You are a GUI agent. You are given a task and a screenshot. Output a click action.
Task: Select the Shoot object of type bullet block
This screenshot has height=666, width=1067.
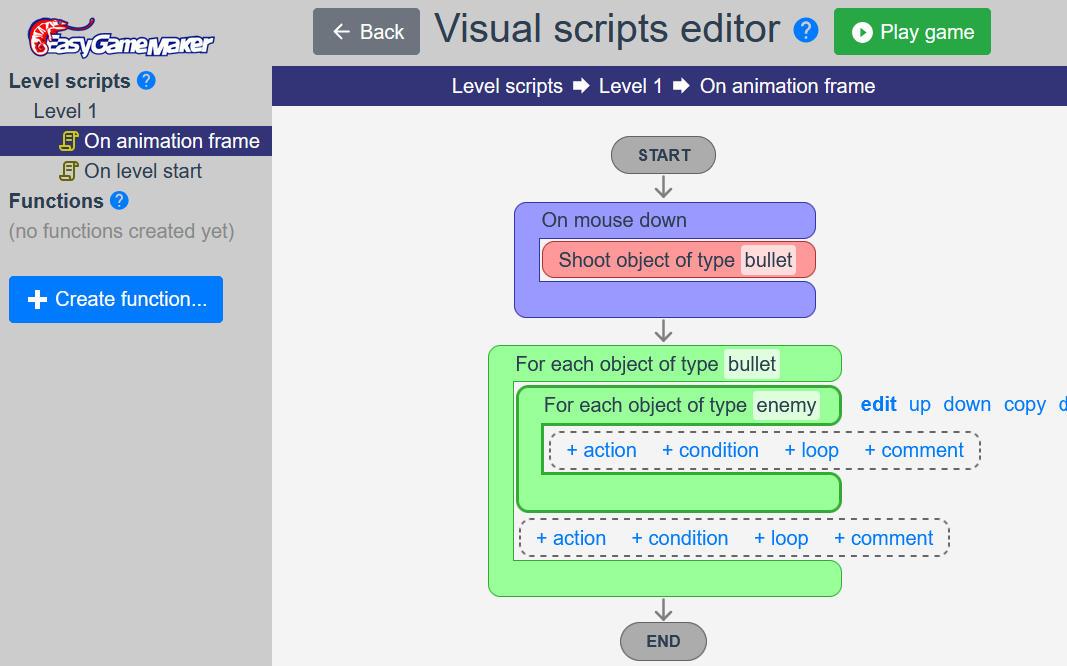[x=648, y=260]
